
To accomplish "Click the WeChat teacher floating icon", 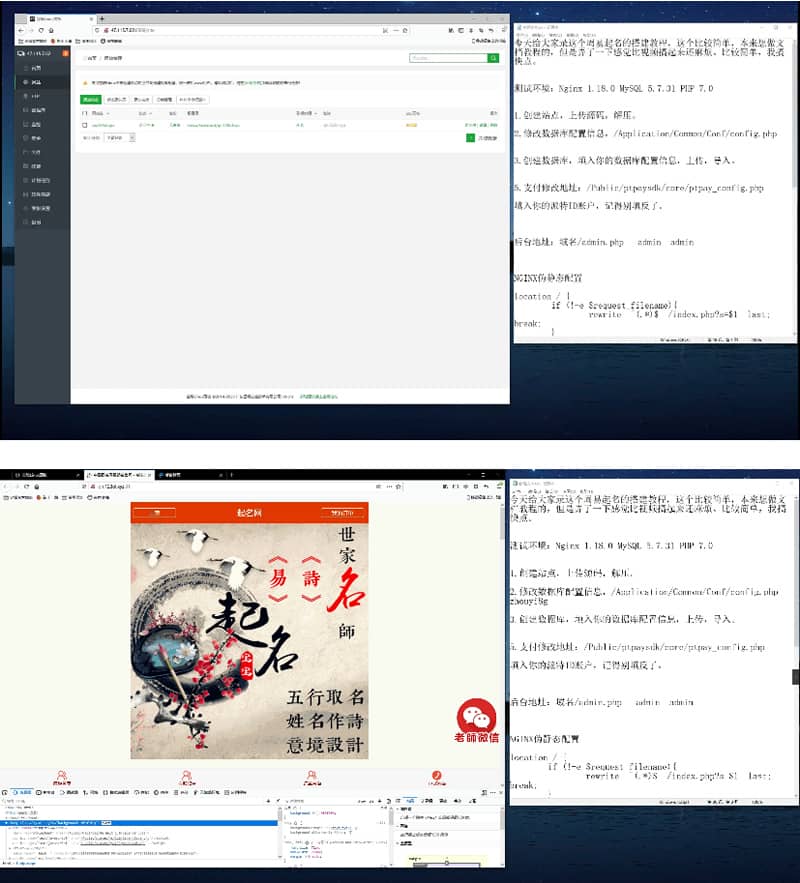I will coord(476,720).
